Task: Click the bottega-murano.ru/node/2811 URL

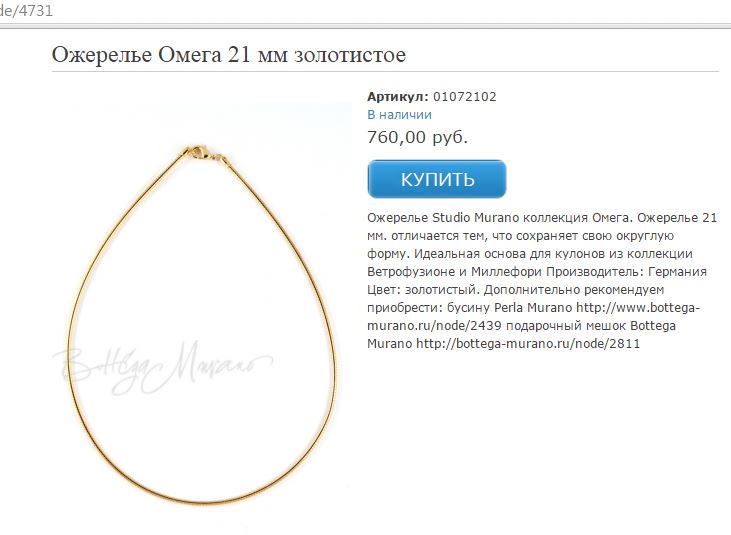Action: tap(528, 344)
